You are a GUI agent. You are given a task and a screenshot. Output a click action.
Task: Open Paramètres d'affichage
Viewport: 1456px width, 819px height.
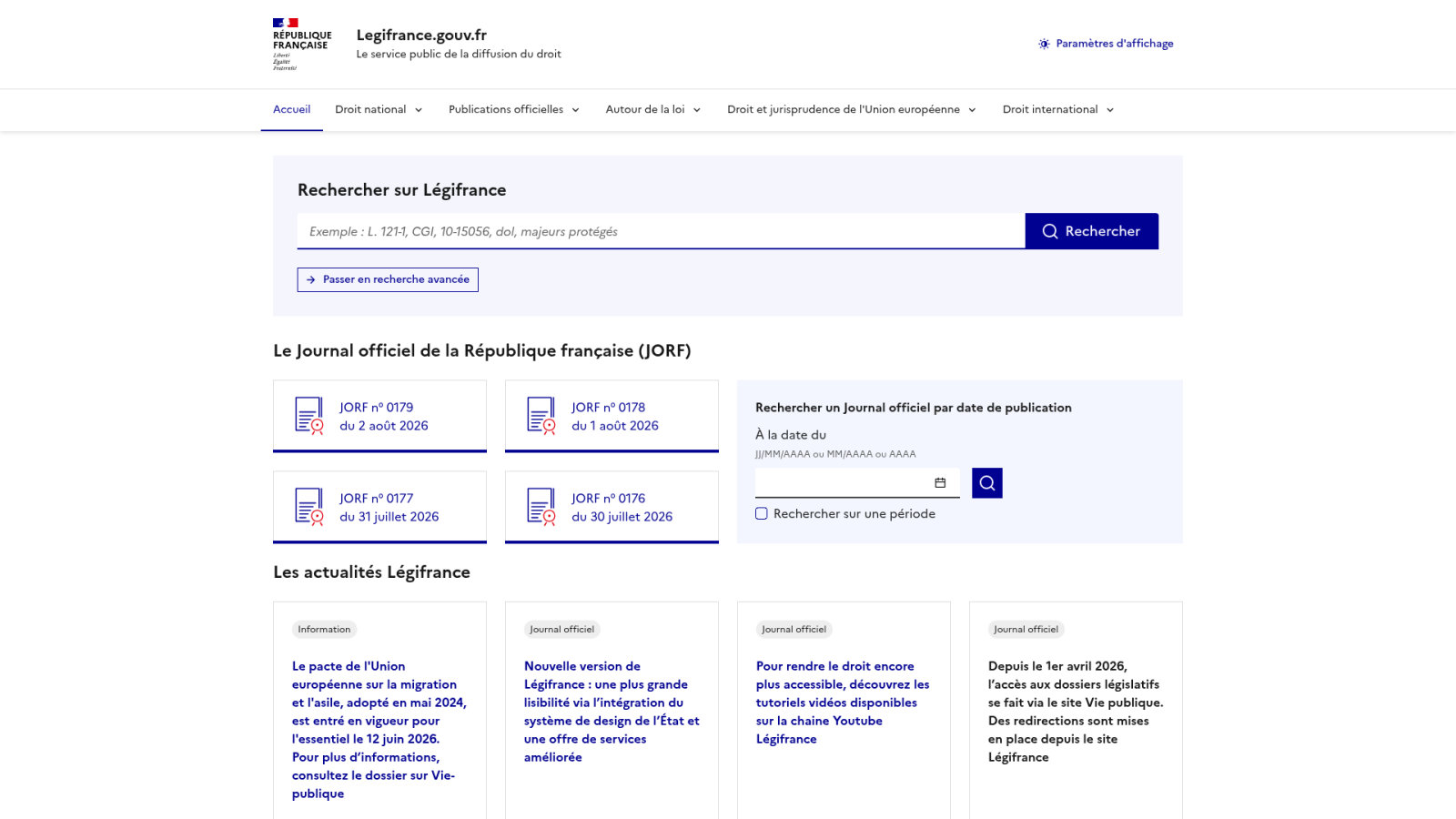point(1106,44)
